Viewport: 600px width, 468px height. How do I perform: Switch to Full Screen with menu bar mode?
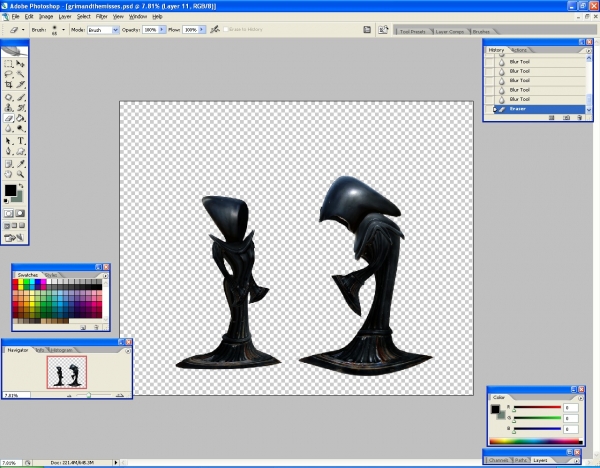tap(14, 226)
